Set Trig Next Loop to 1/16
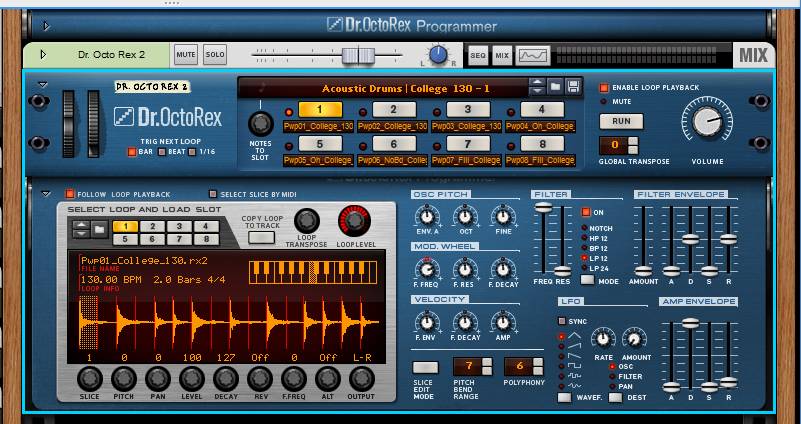The image size is (801, 424). [x=192, y=152]
